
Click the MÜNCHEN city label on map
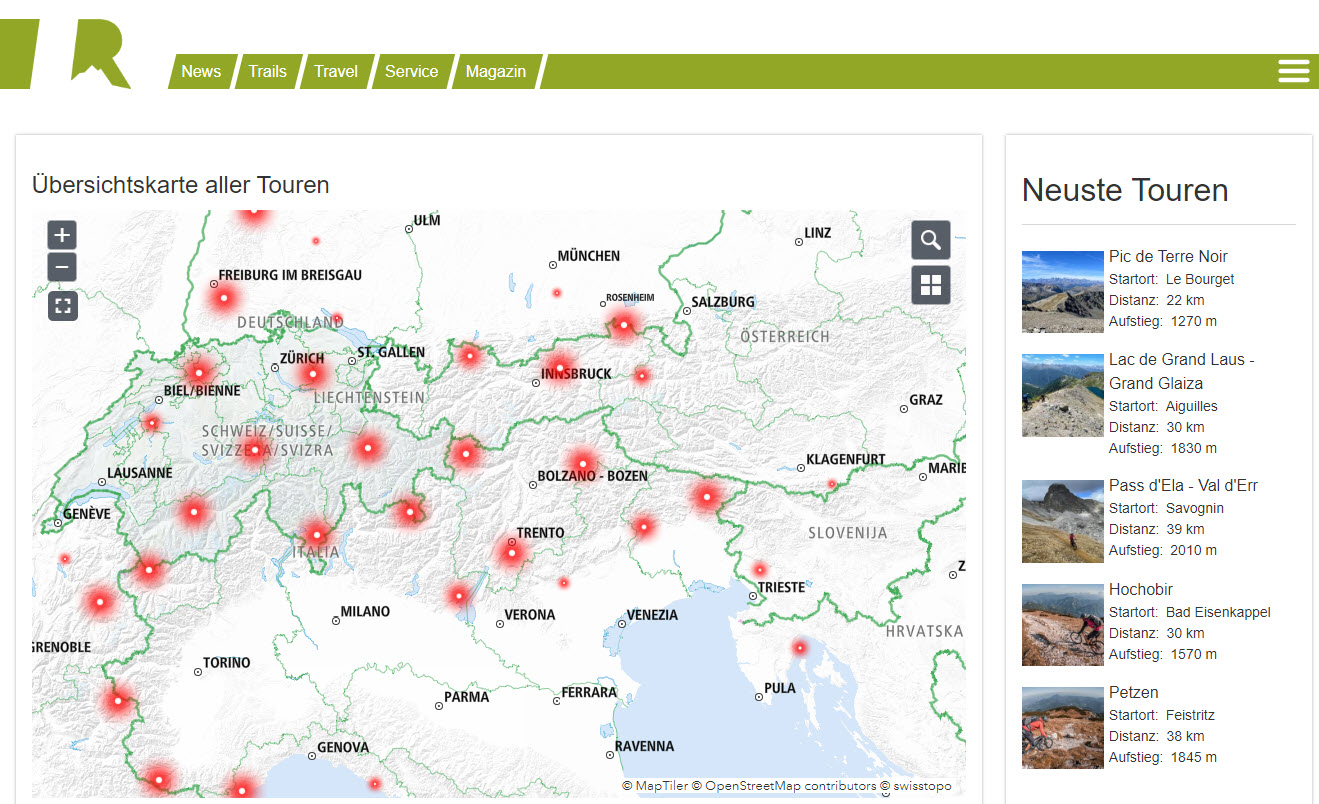click(x=589, y=256)
